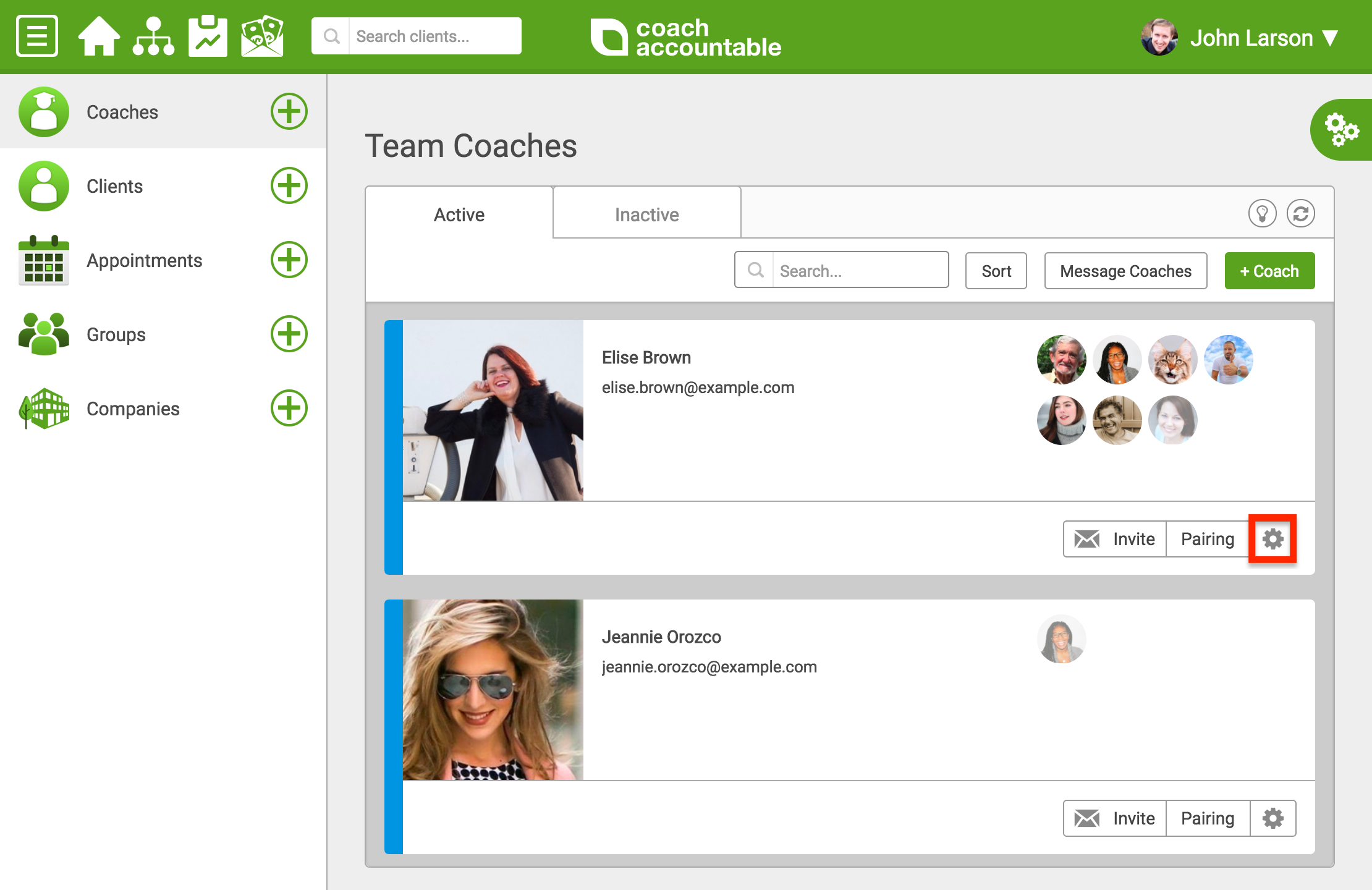Open the hamburger menu icon
This screenshot has width=1372, height=890.
37,36
